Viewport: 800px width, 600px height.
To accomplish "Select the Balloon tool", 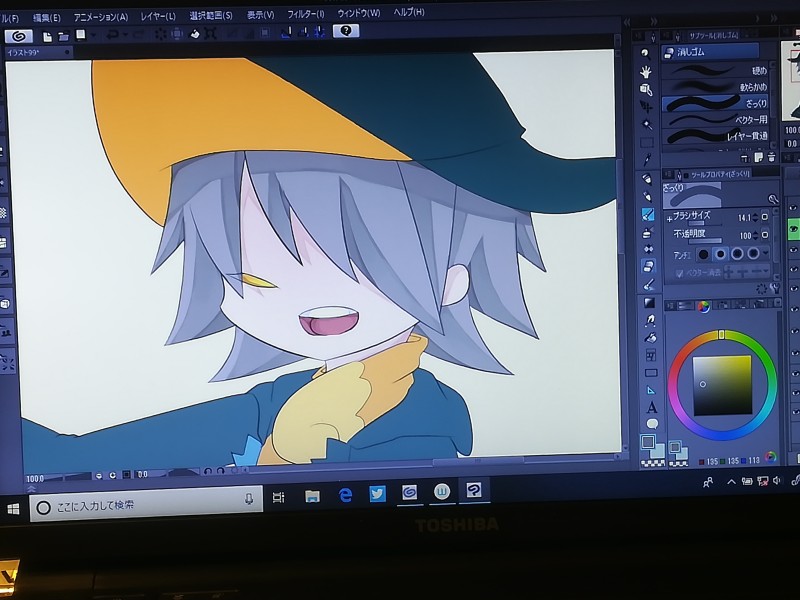I will tap(653, 424).
